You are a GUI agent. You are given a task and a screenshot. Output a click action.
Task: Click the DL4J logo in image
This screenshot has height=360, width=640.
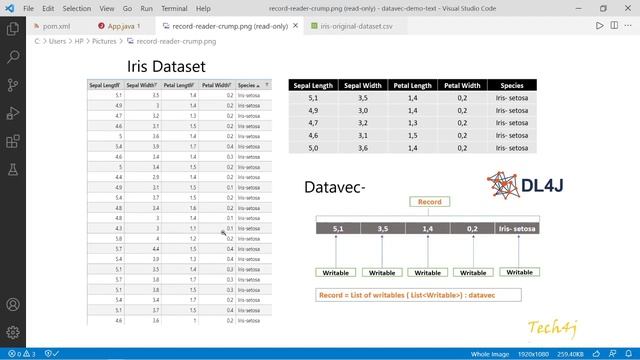click(525, 185)
